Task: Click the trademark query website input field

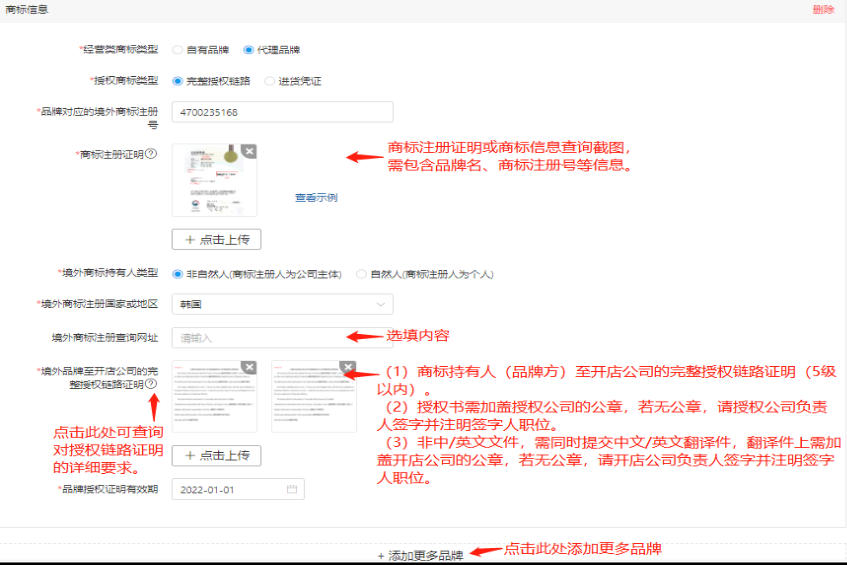Action: pos(258,338)
